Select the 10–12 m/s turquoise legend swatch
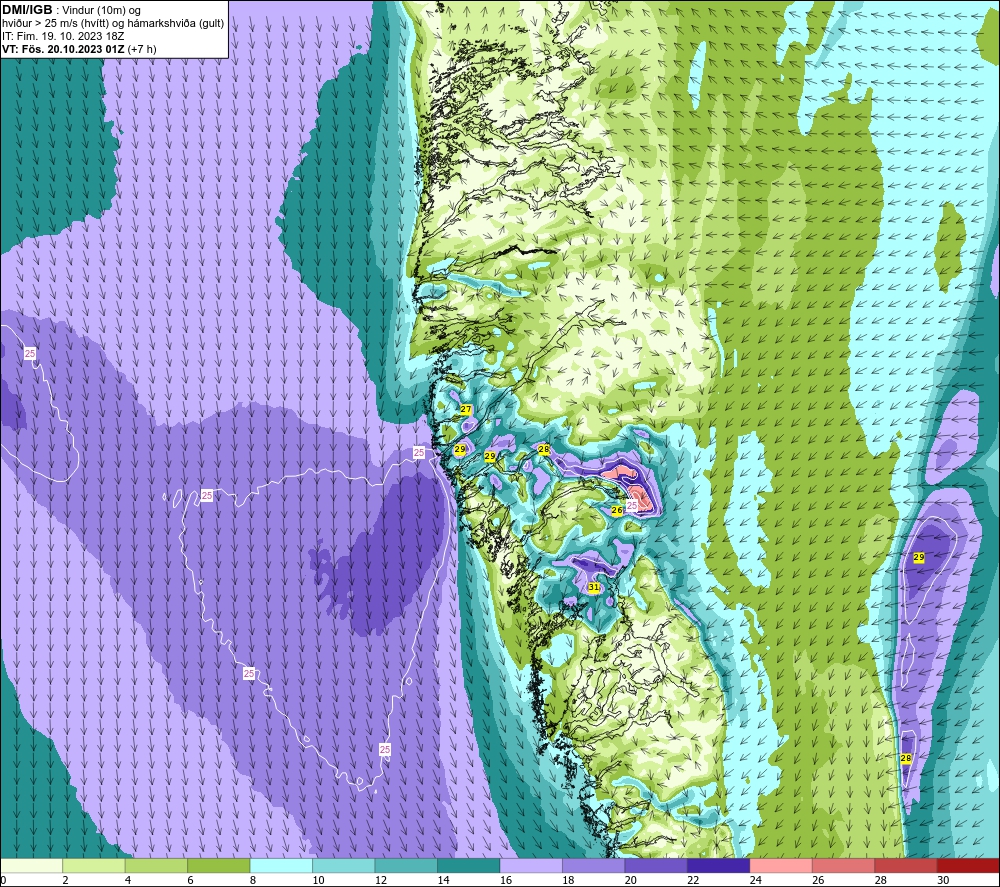This screenshot has height=887, width=1000. click(344, 865)
